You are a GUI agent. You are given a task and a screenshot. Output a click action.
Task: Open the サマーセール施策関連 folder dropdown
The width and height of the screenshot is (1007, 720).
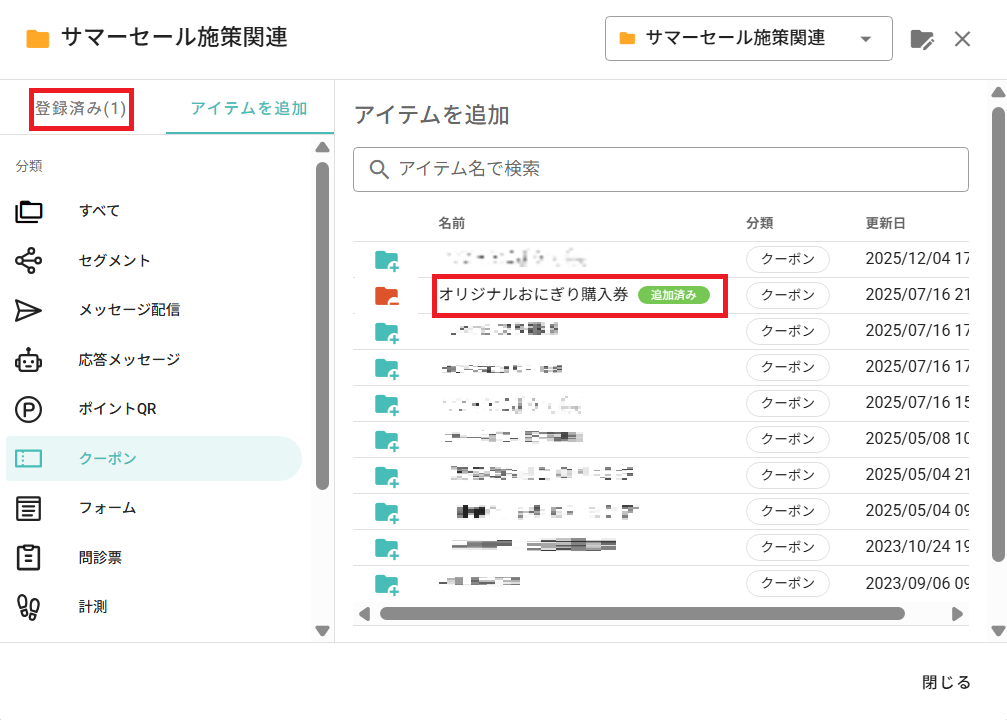748,39
